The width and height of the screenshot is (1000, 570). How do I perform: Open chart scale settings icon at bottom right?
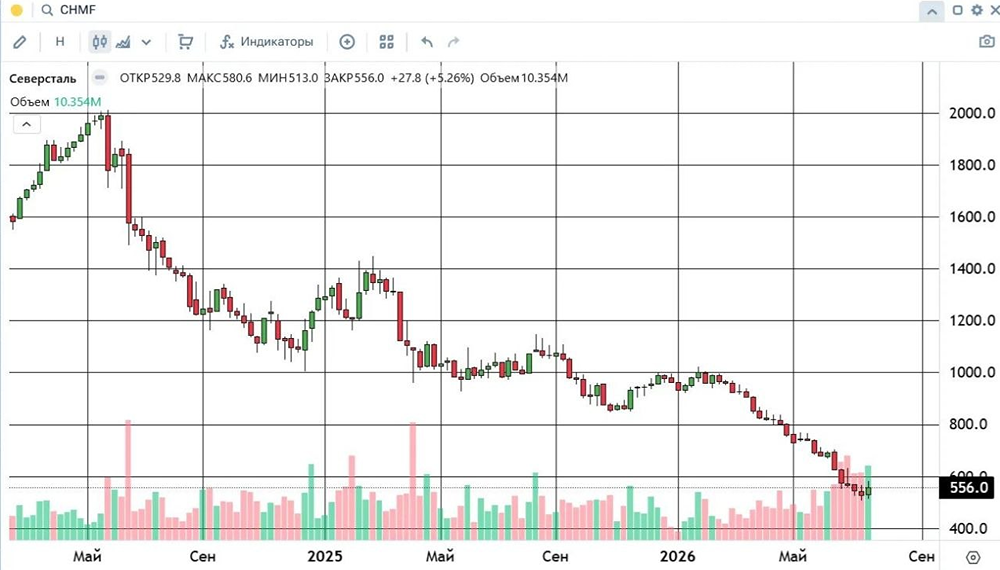click(x=973, y=557)
